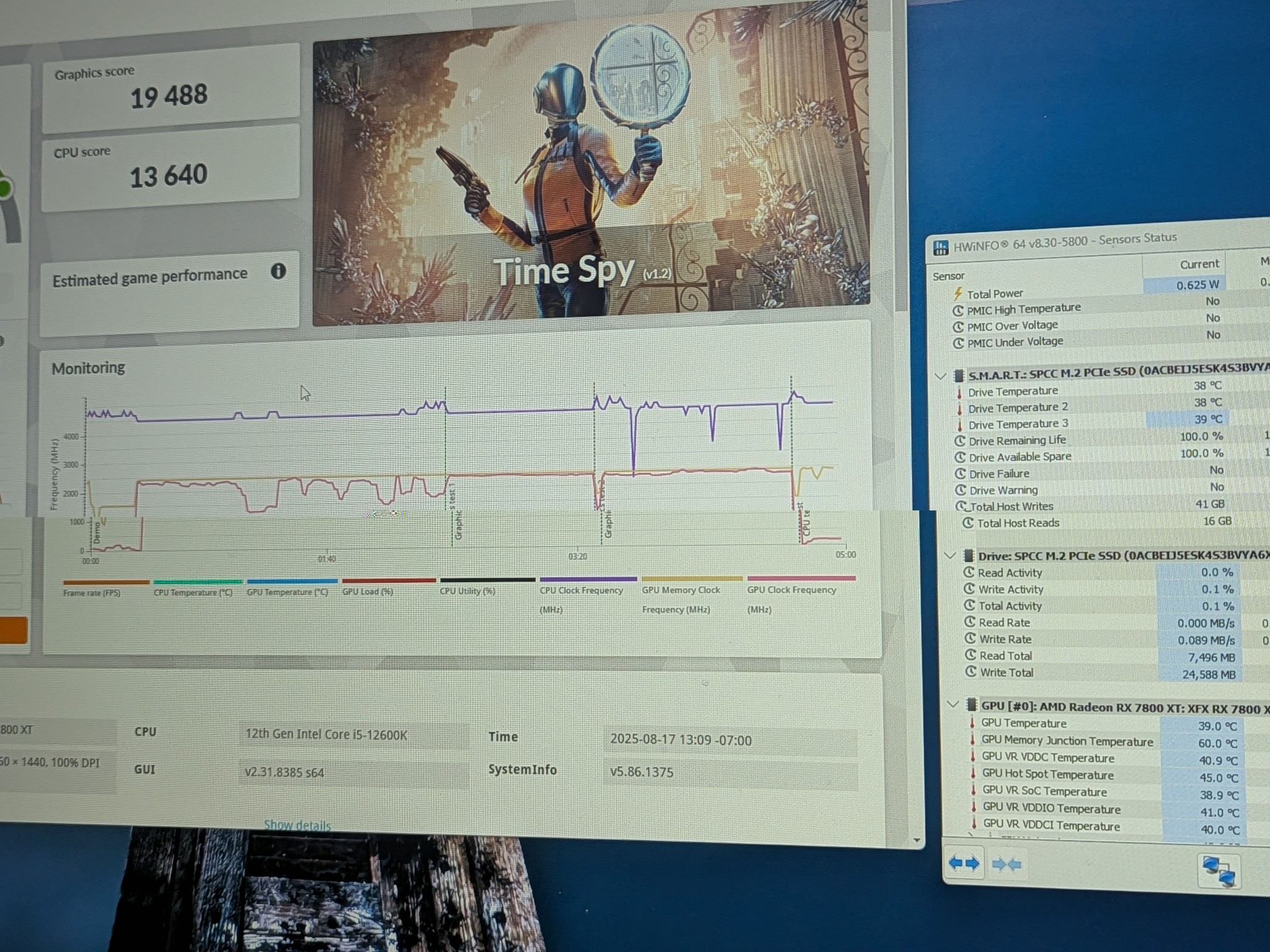Collapse the Drive: SPCC M.2 PCIe SSD group
Viewport: 1270px width, 952px height.
pos(949,555)
